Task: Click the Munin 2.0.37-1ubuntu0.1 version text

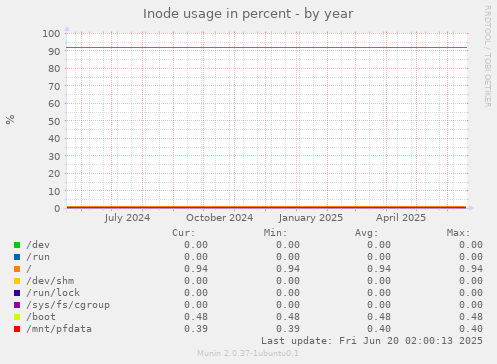Action: [x=248, y=353]
